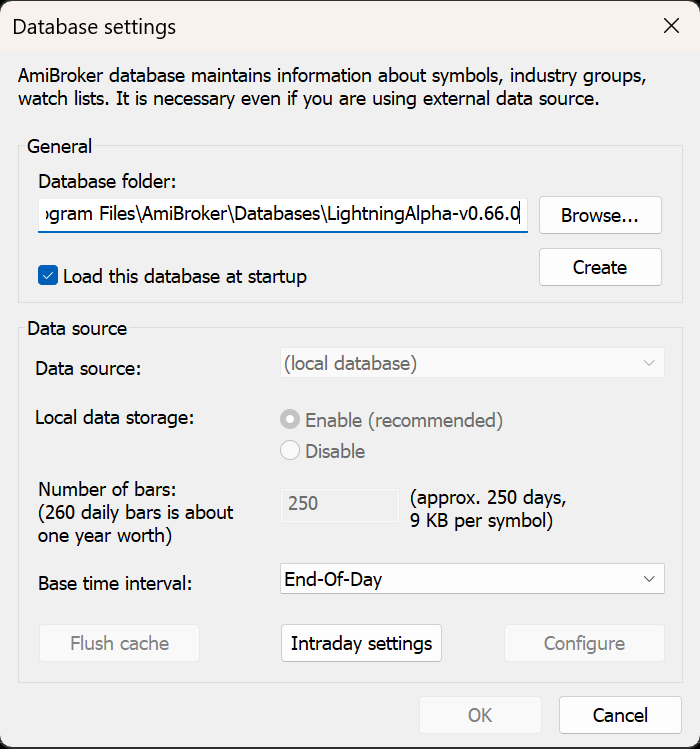This screenshot has width=700, height=749.
Task: Click the '(approx. 250 days,' text
Action: [488, 498]
